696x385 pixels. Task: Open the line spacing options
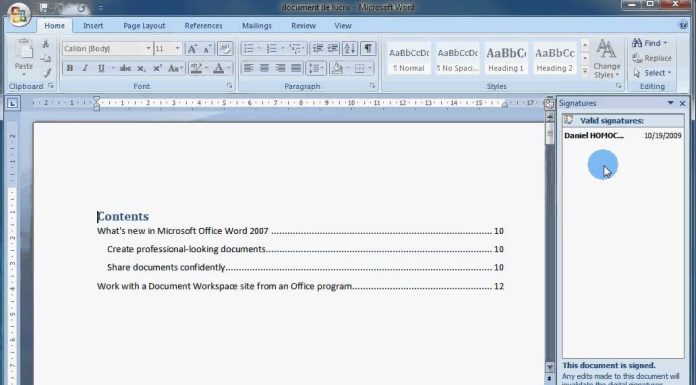pos(316,68)
